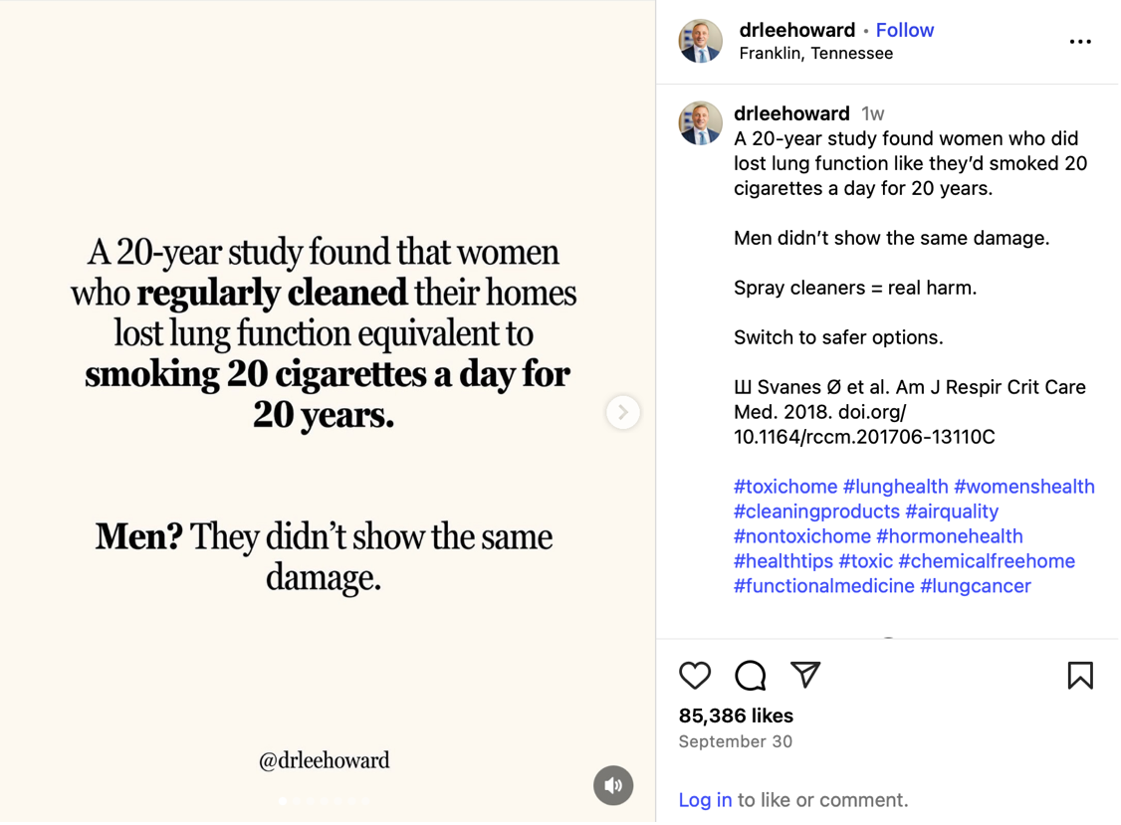Go to next slide with arrow
This screenshot has width=1121, height=825.
coord(622,412)
